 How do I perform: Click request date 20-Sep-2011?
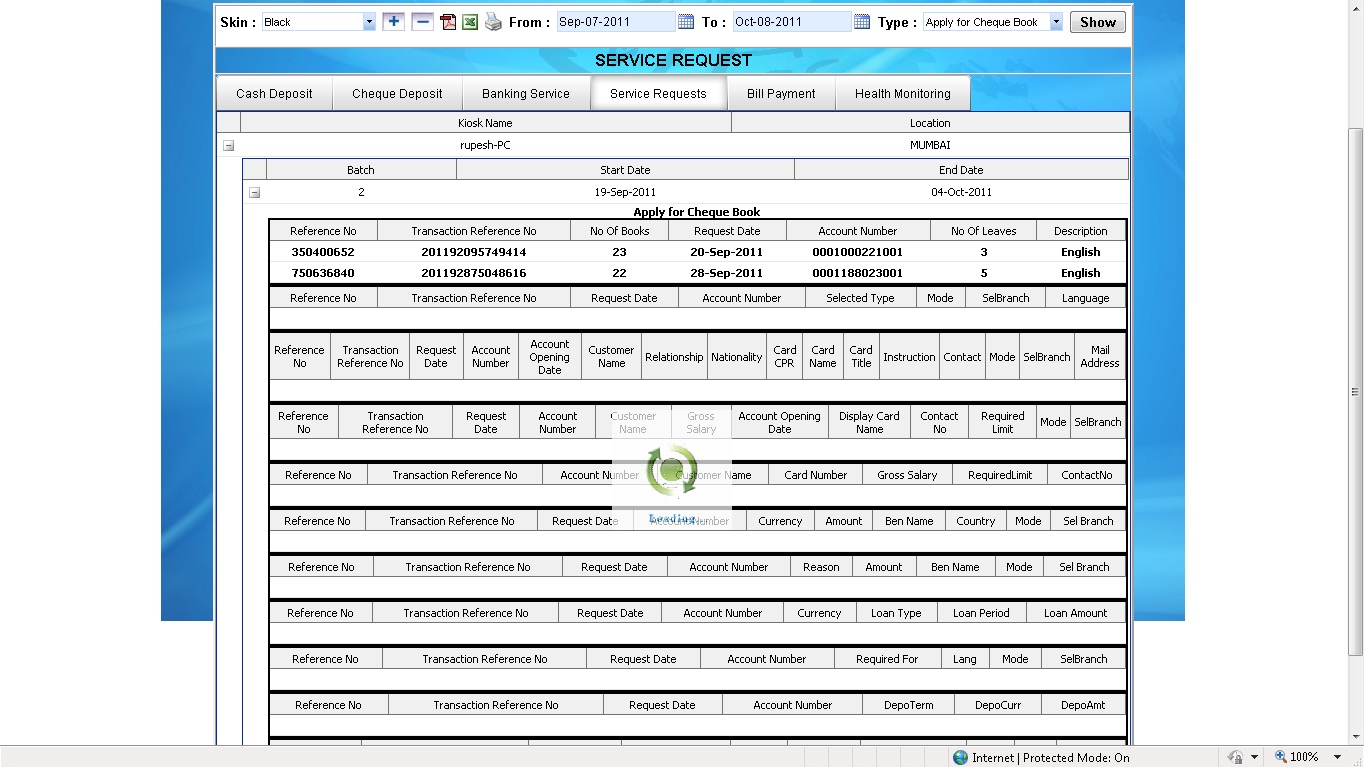pos(727,252)
